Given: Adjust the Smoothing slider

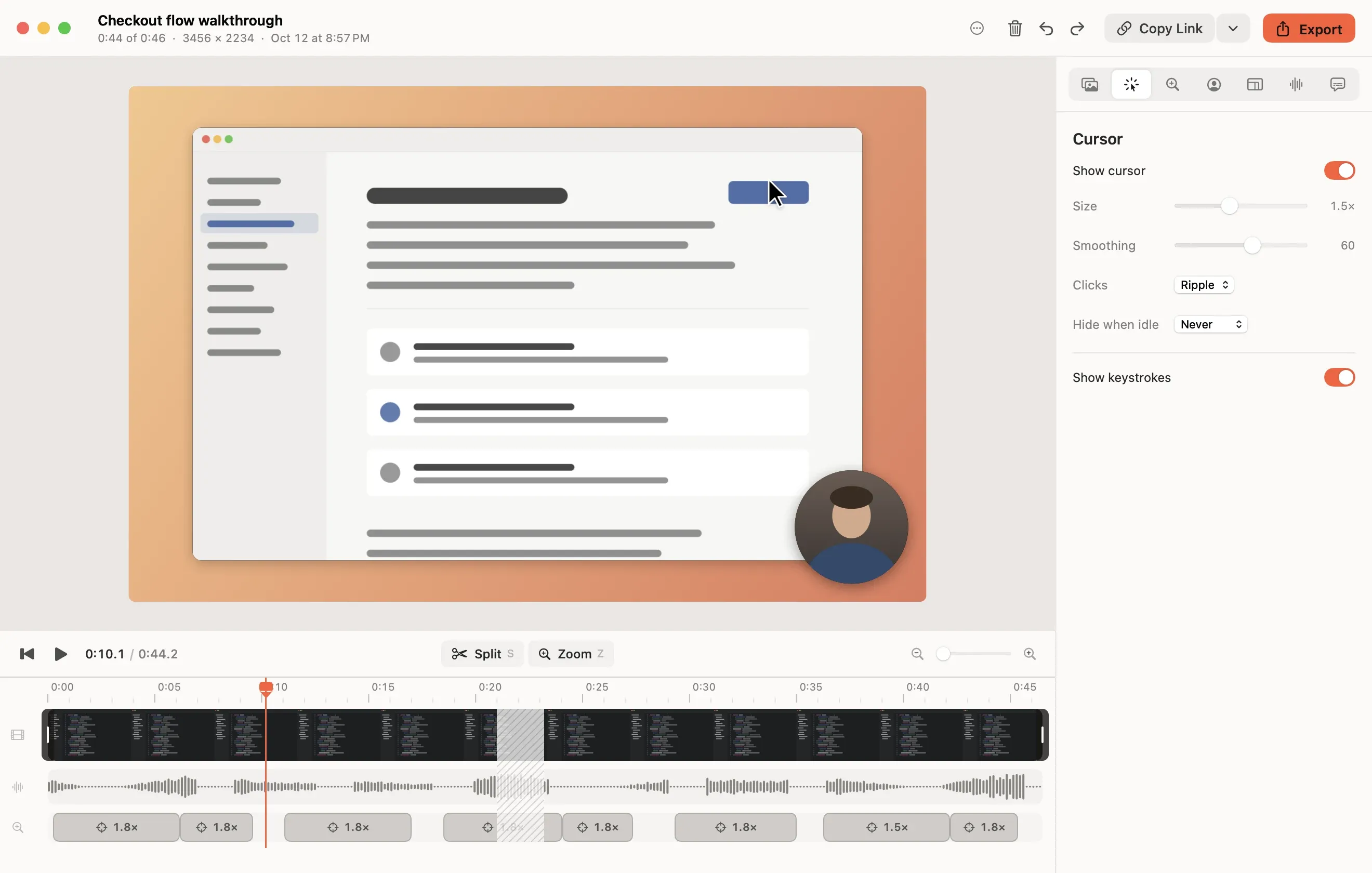Looking at the screenshot, I should pos(1241,246).
